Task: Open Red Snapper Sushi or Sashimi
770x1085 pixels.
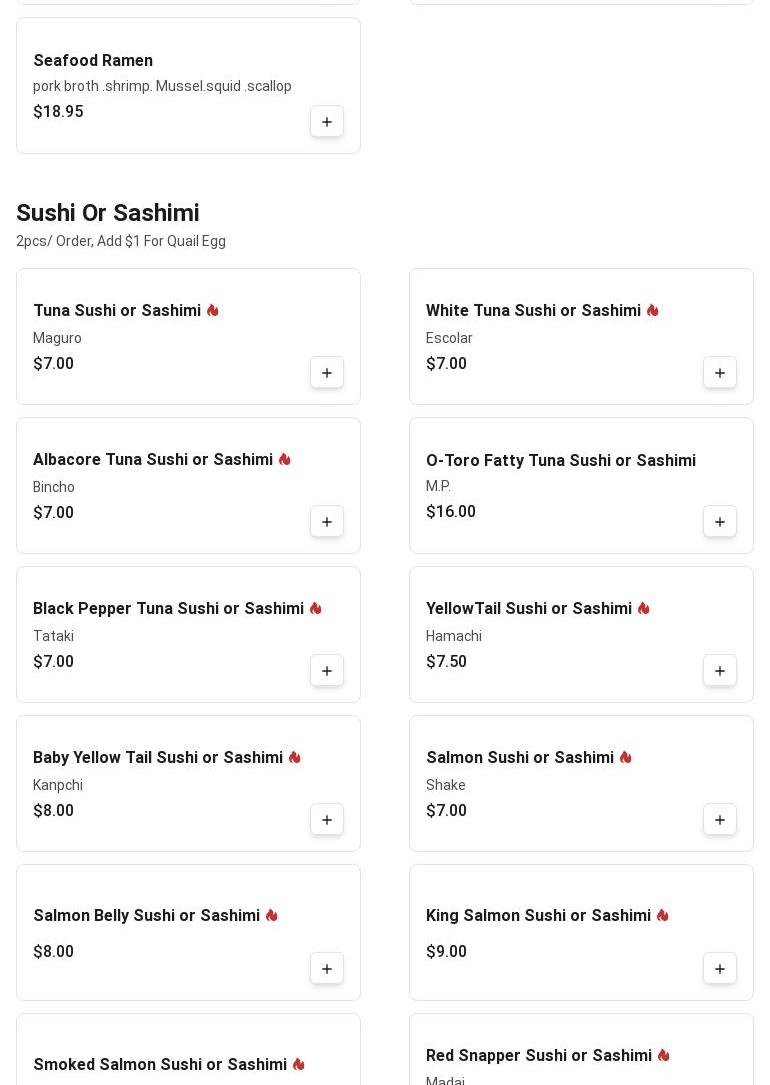Action: 539,1056
